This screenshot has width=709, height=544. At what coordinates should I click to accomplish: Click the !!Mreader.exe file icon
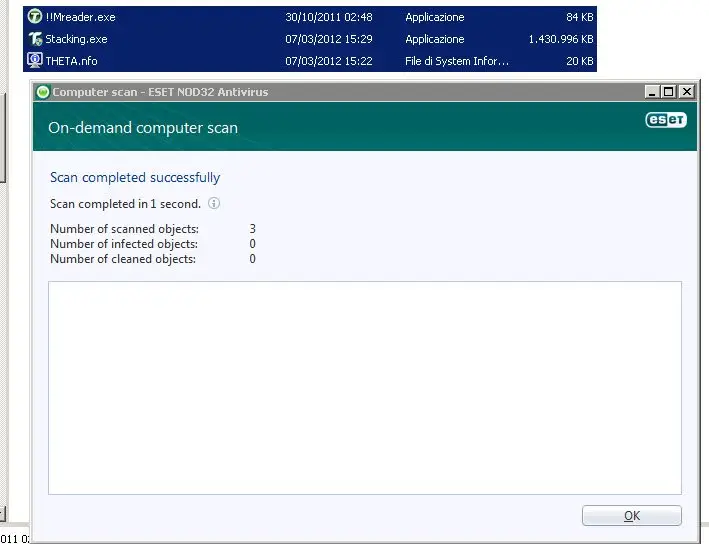click(x=35, y=17)
